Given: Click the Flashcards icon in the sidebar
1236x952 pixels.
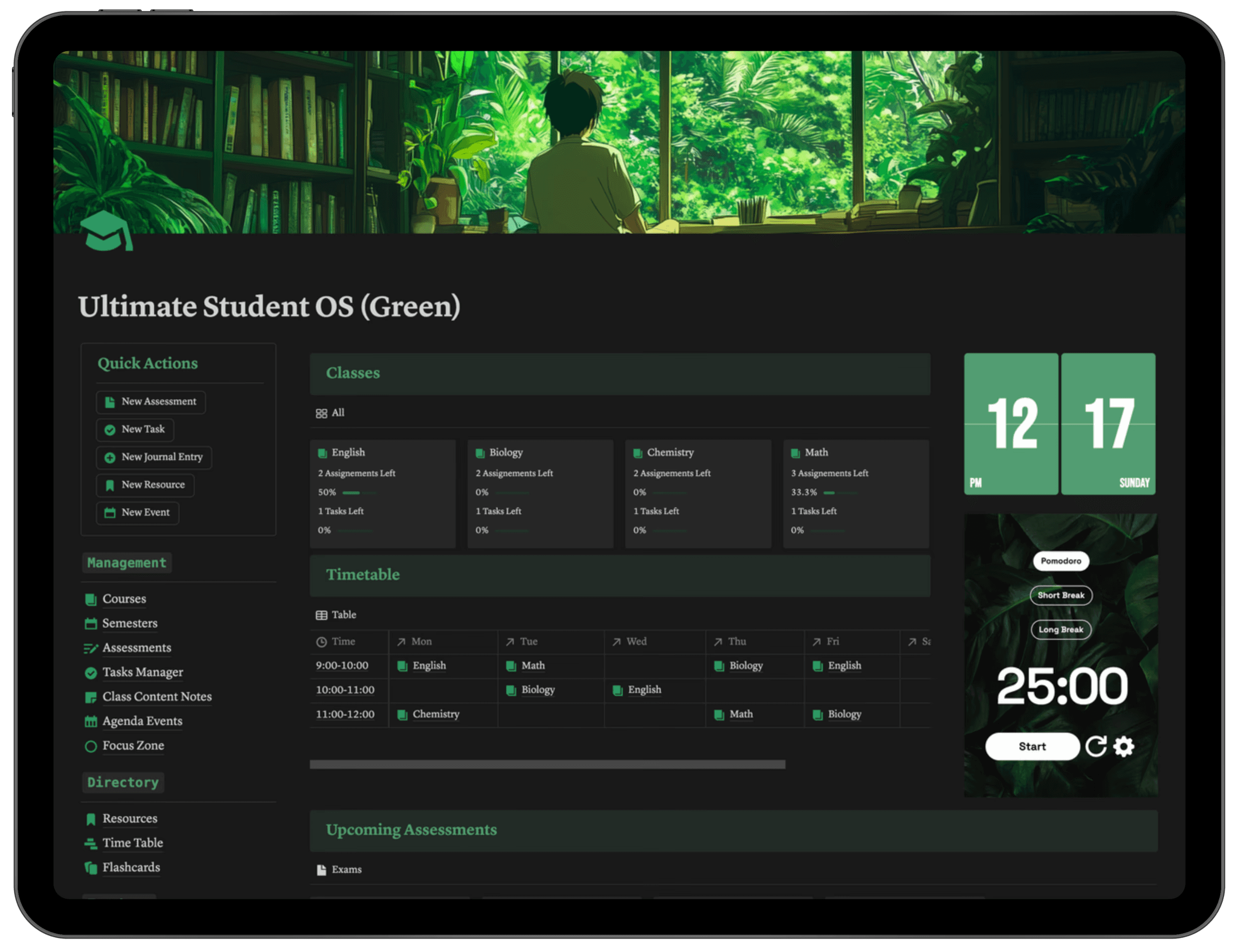Looking at the screenshot, I should [x=91, y=867].
